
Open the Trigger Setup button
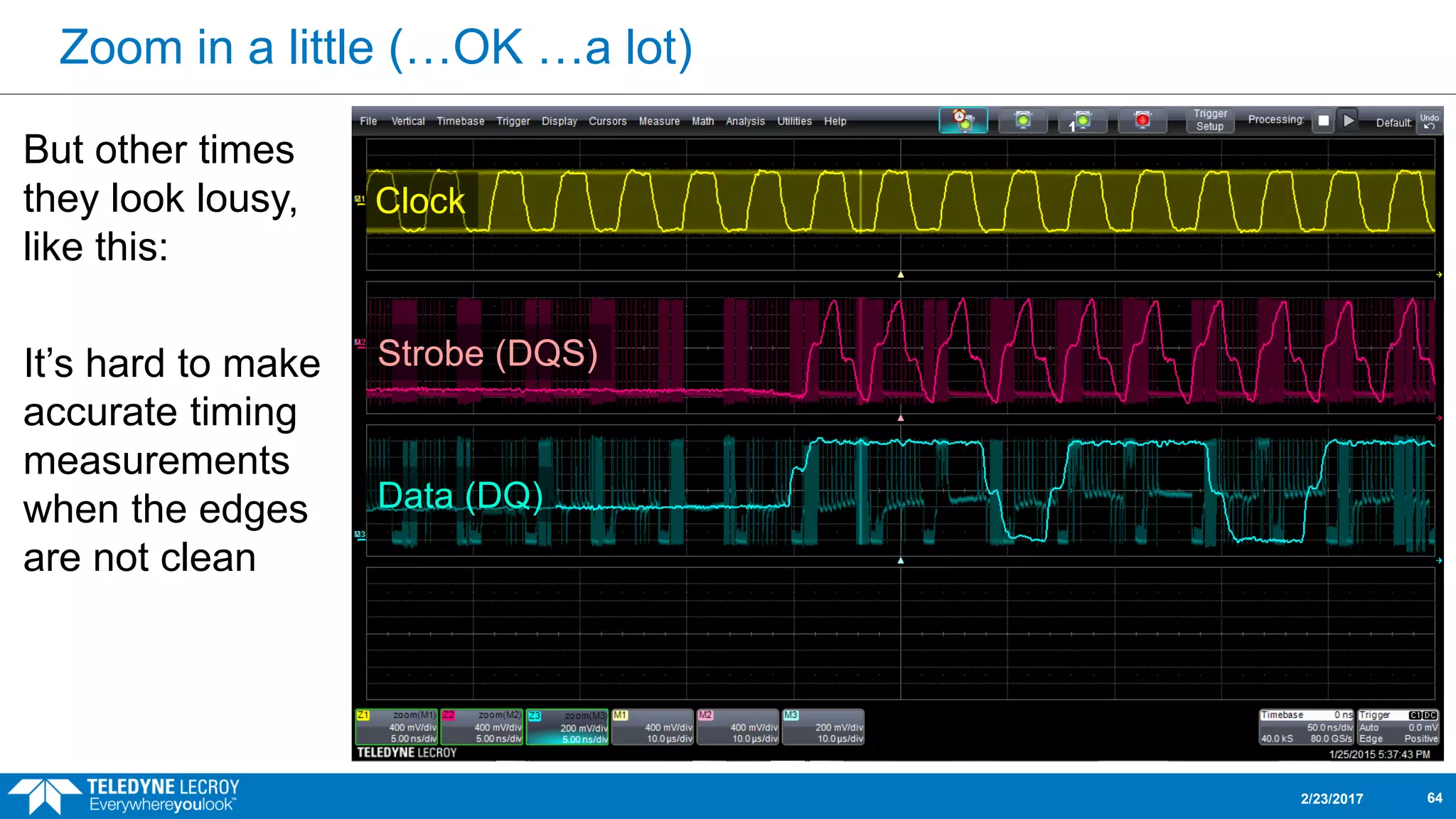pyautogui.click(x=1209, y=120)
